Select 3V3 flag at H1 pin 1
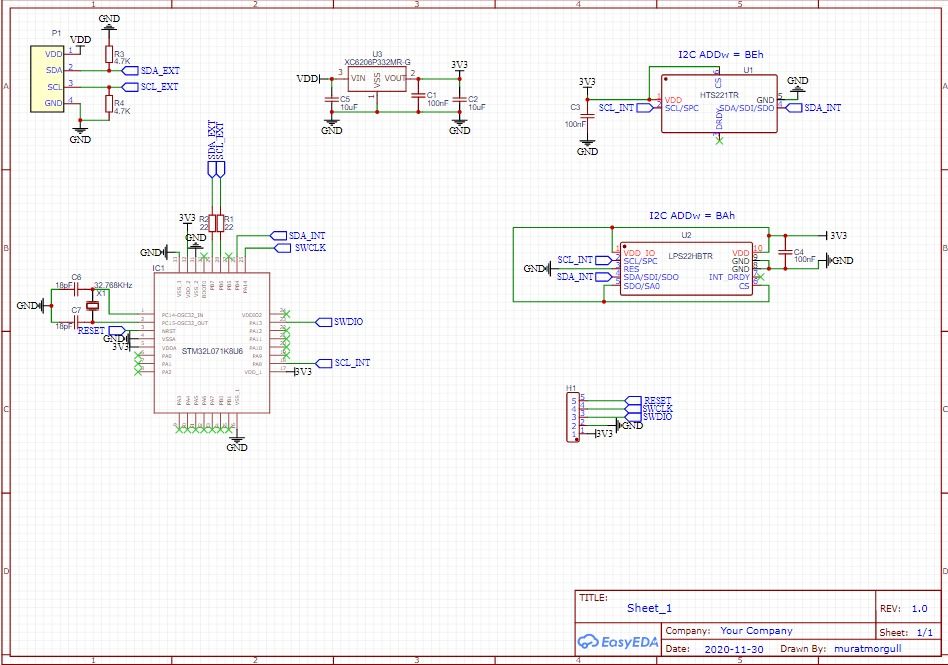Image resolution: width=948 pixels, height=665 pixels. (603, 433)
